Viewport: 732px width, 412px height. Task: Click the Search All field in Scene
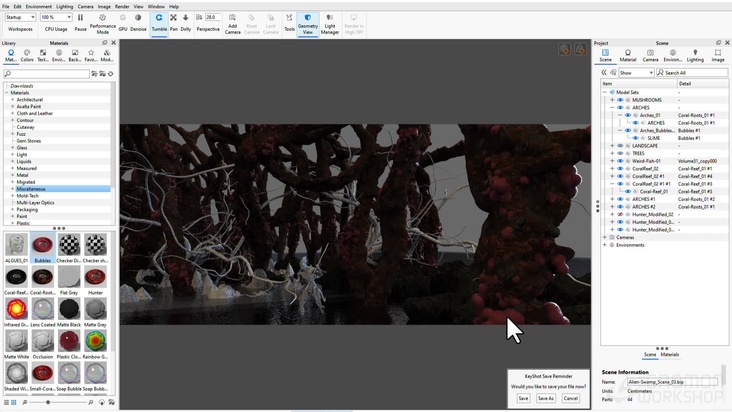point(692,73)
